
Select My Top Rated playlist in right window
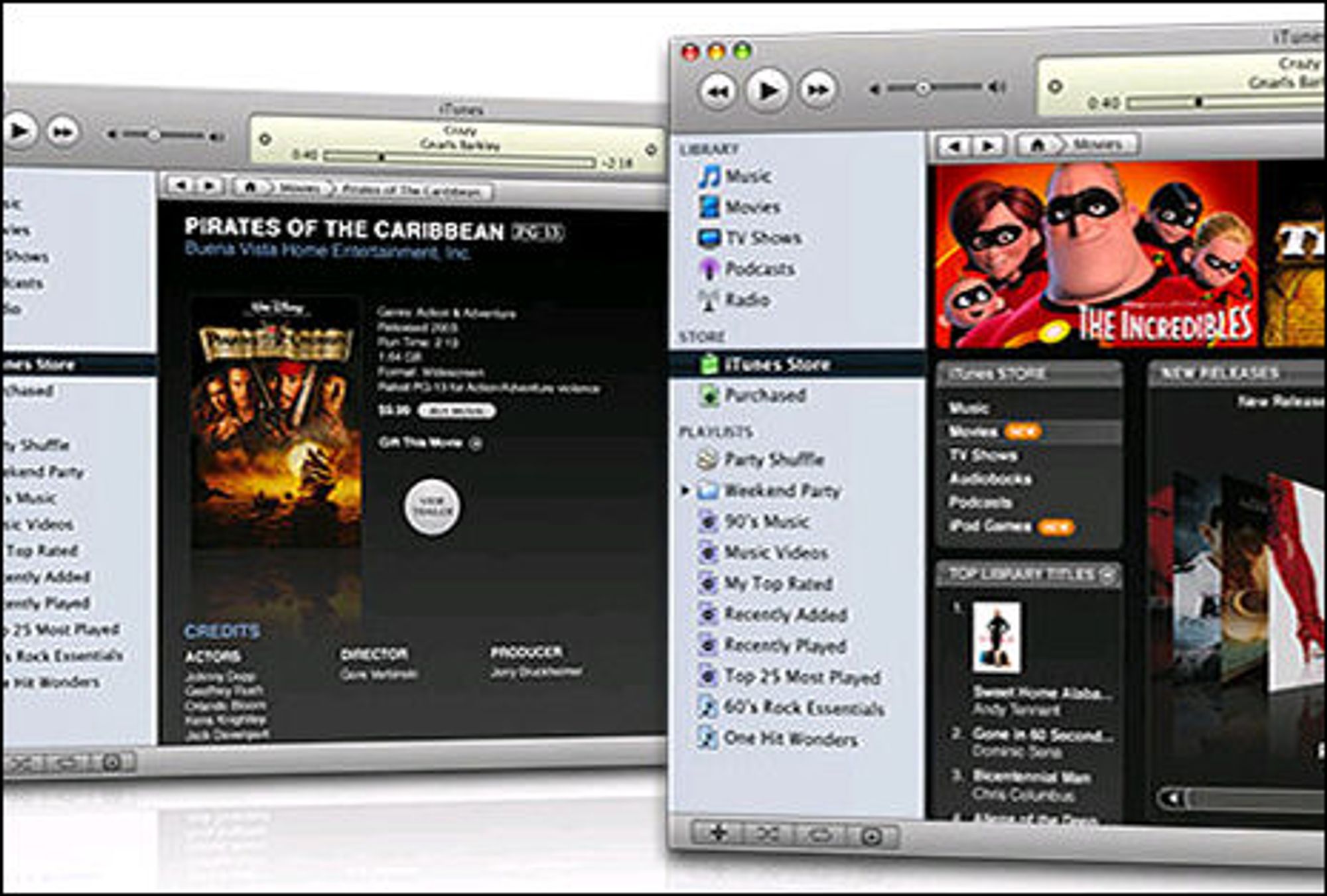pyautogui.click(x=766, y=584)
